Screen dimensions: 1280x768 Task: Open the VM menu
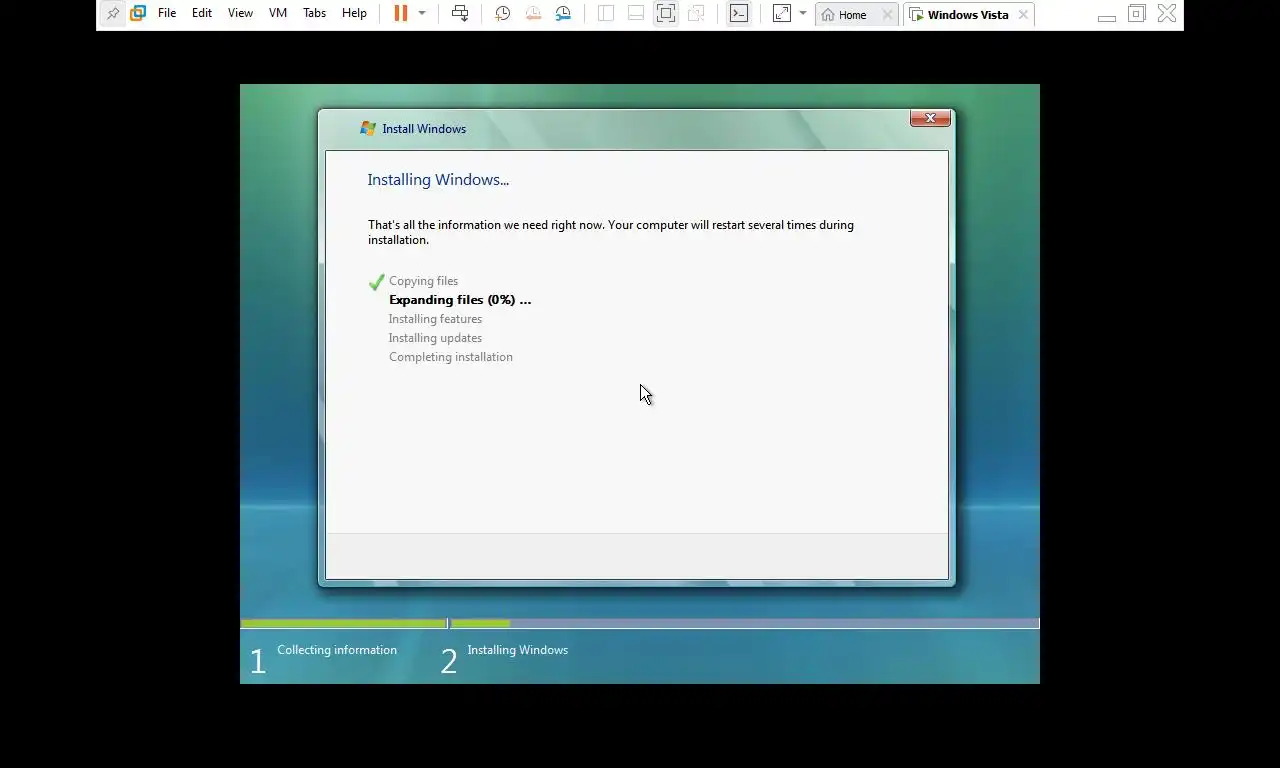[x=278, y=14]
